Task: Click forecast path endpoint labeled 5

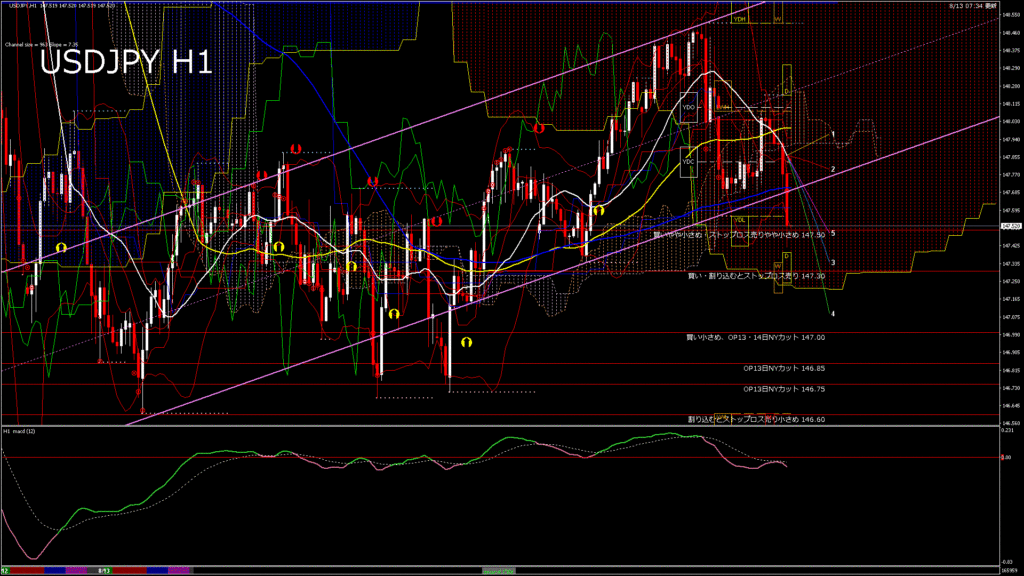Action: (833, 232)
